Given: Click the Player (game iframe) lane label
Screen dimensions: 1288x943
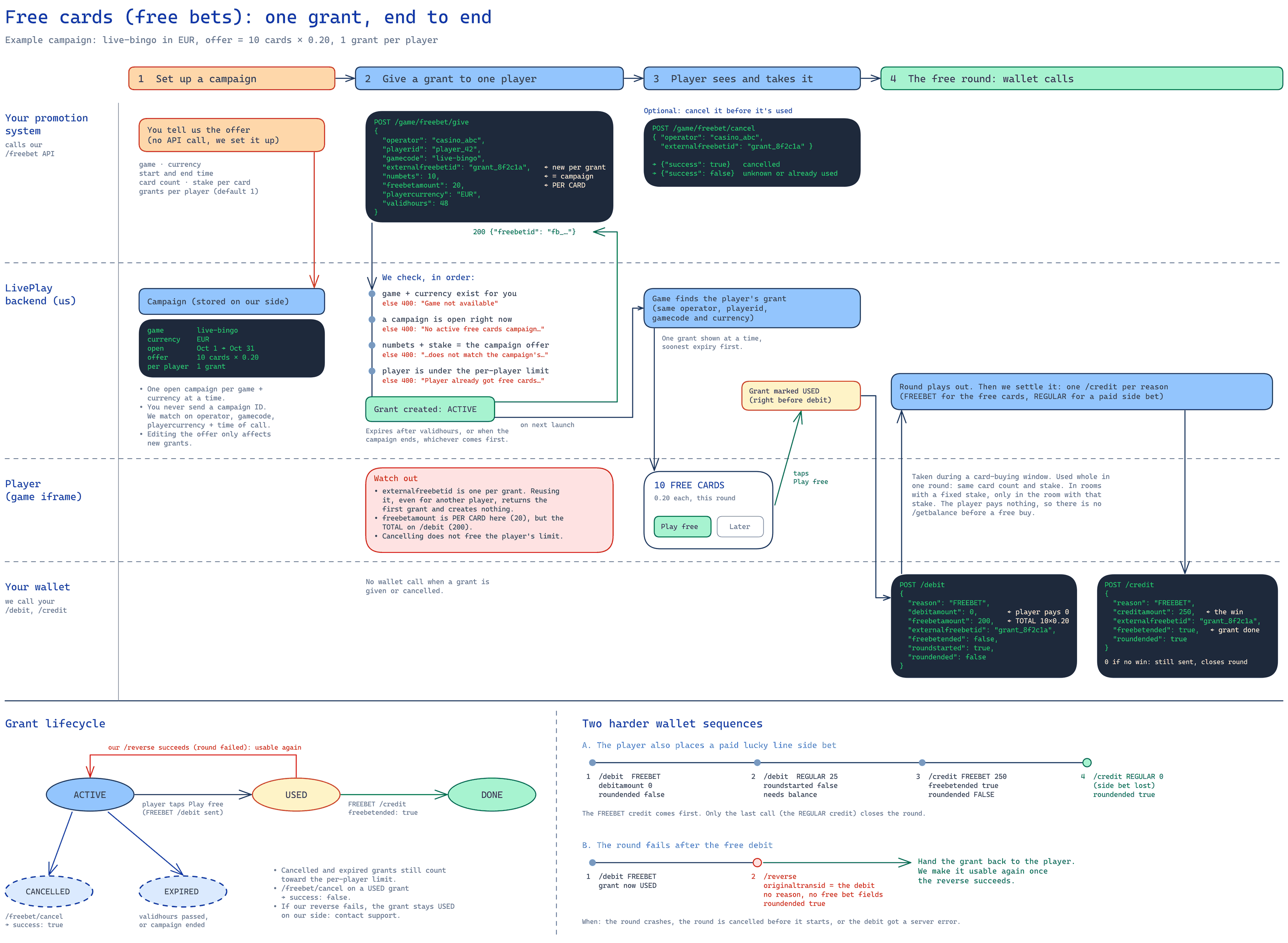Looking at the screenshot, I should click(x=43, y=490).
